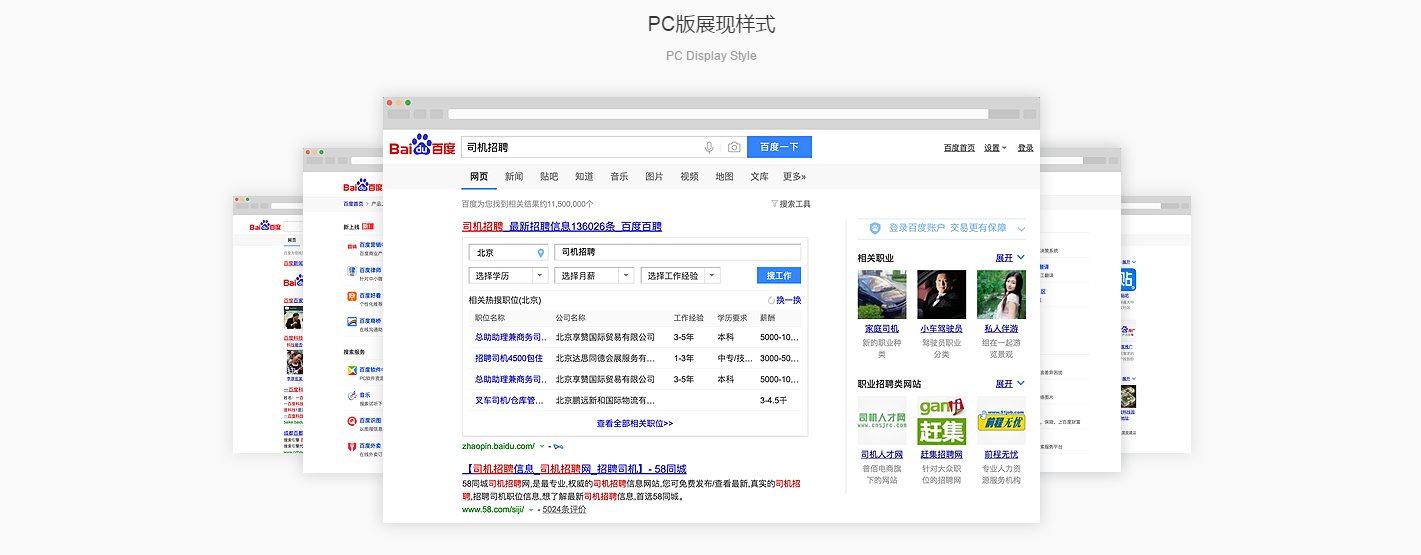Open 赶集招聘网 link

[x=942, y=455]
